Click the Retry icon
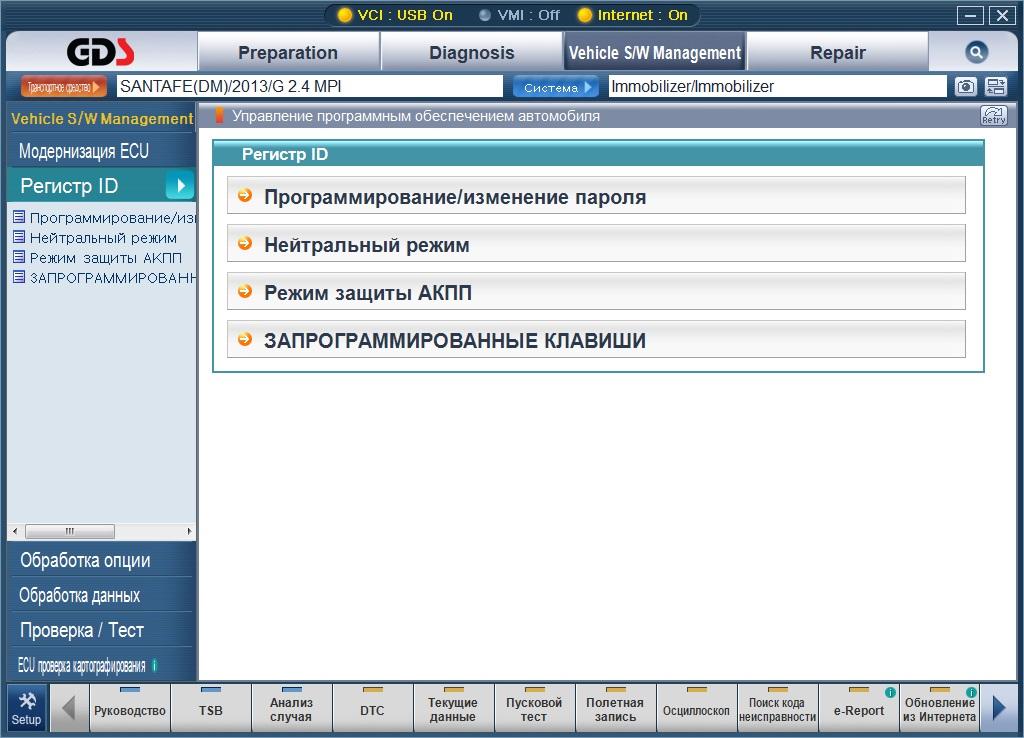The width and height of the screenshot is (1024, 738). click(x=993, y=116)
